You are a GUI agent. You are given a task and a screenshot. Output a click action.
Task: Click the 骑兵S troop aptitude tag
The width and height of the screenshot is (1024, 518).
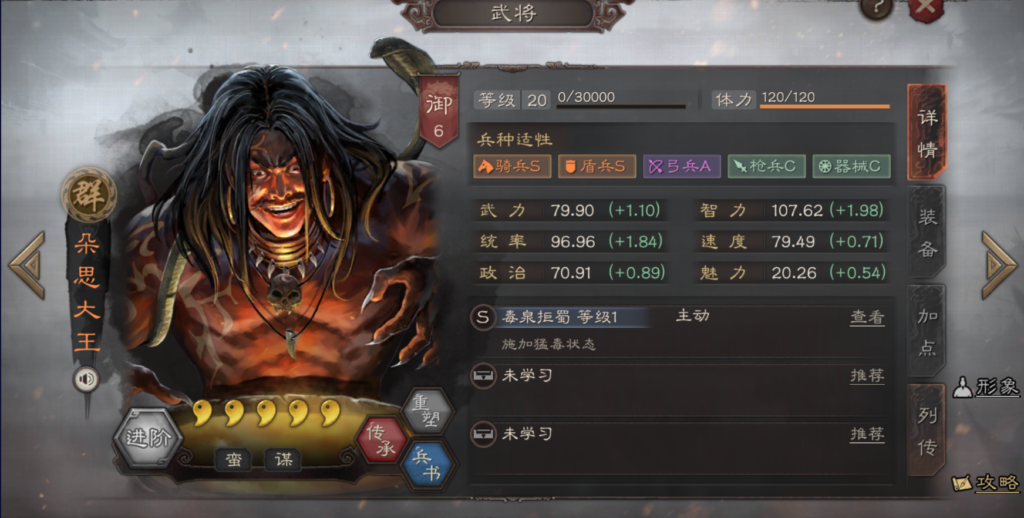[x=512, y=167]
